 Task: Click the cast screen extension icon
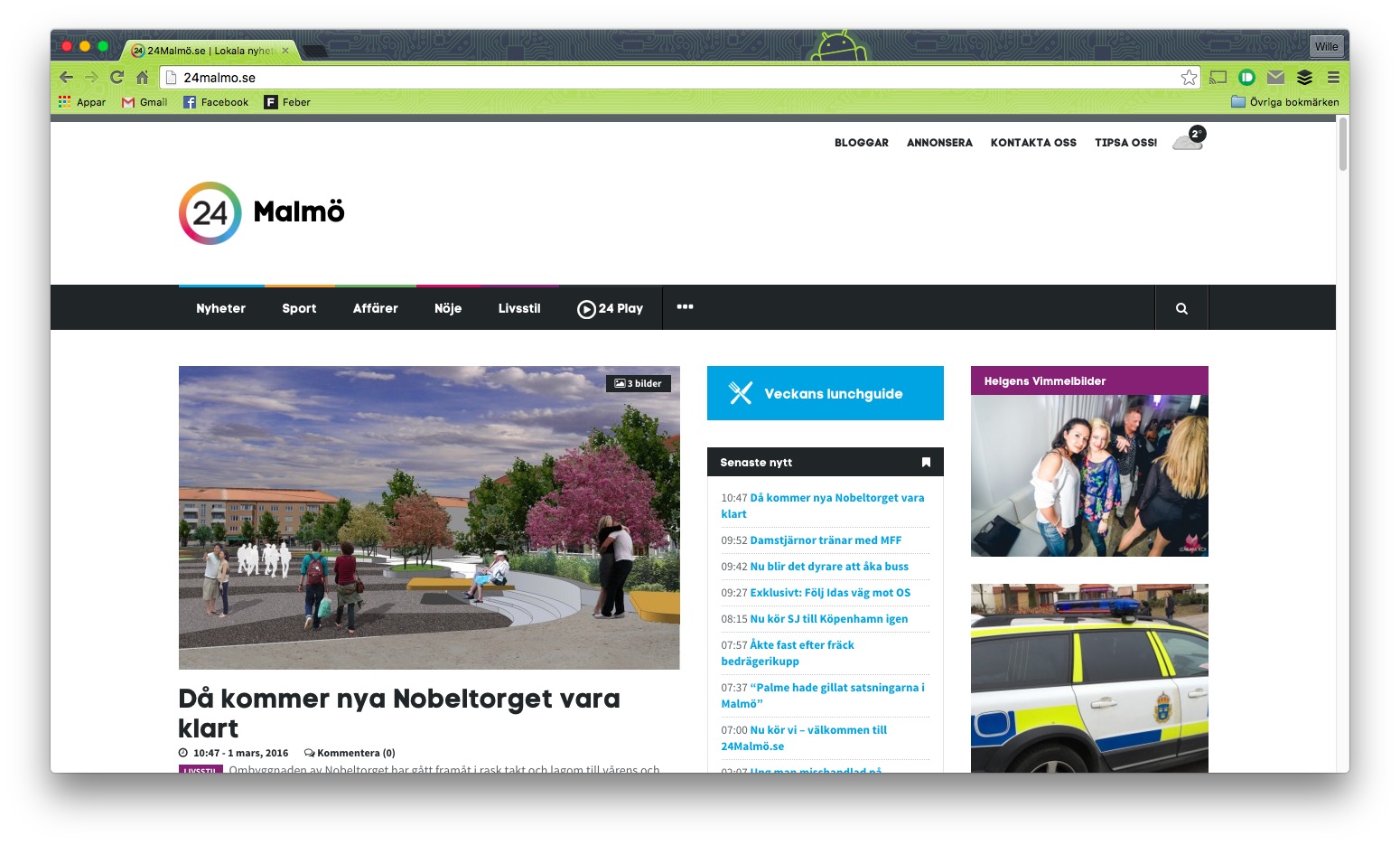(x=1218, y=78)
